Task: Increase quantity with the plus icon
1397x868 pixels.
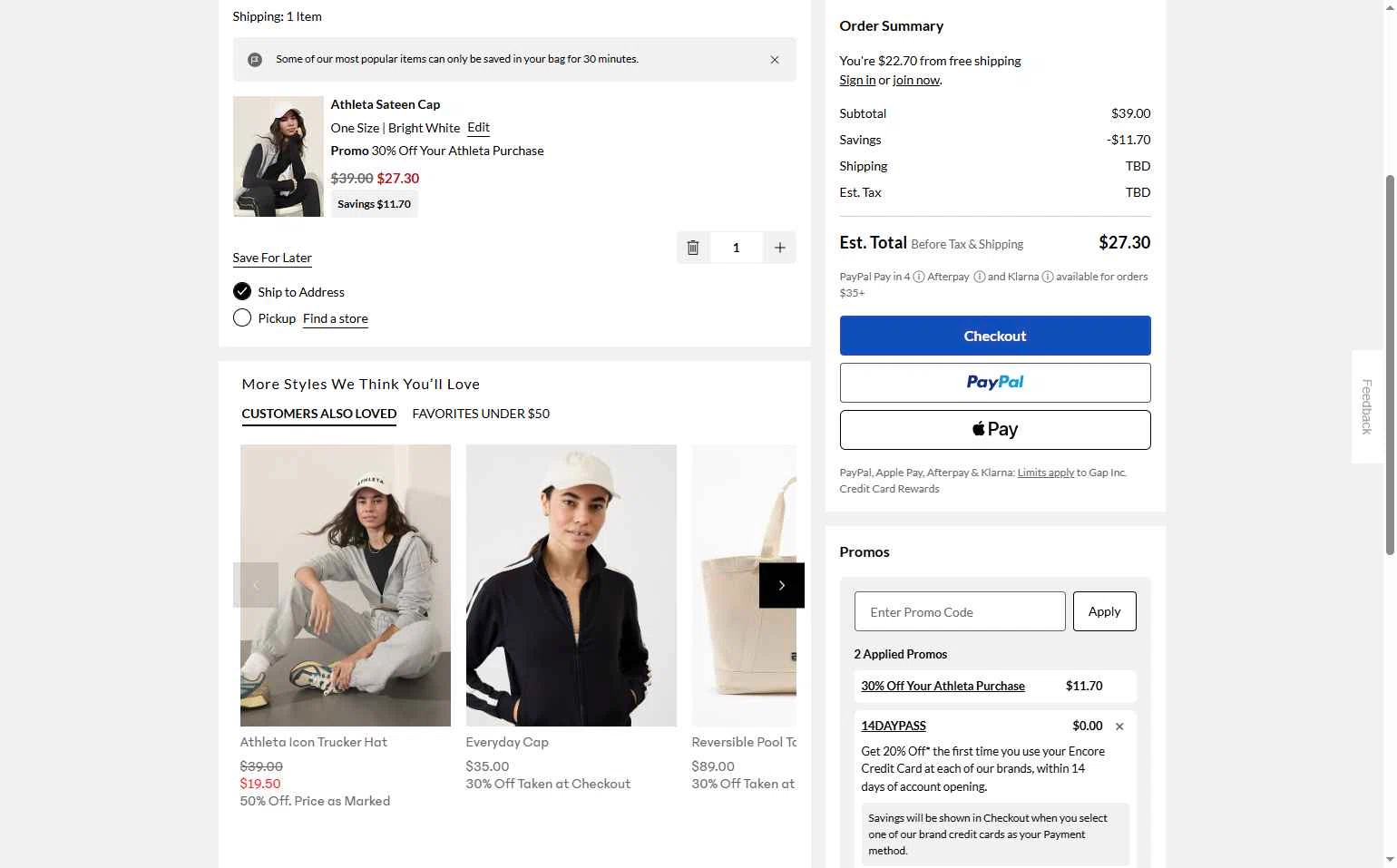Action: [779, 248]
